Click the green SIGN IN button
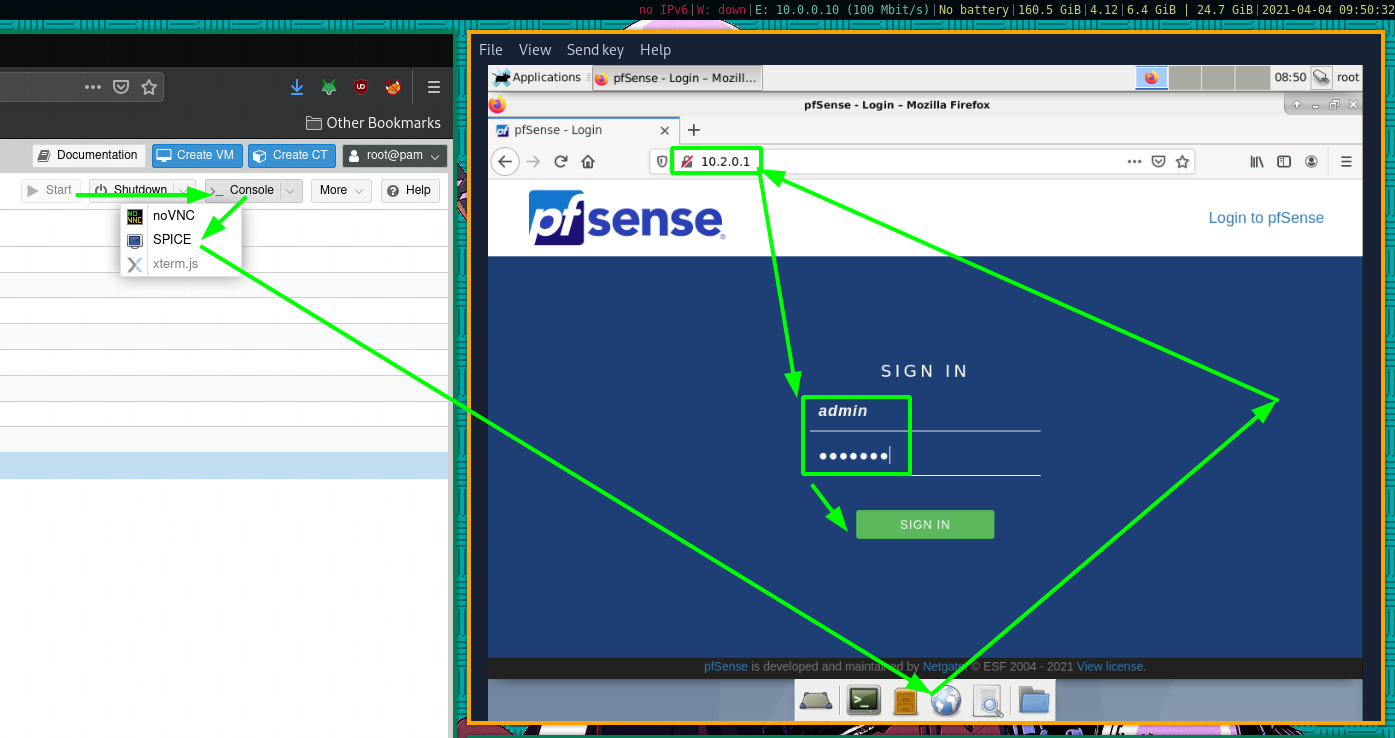Screen dimensions: 1395x738 (x=925, y=524)
